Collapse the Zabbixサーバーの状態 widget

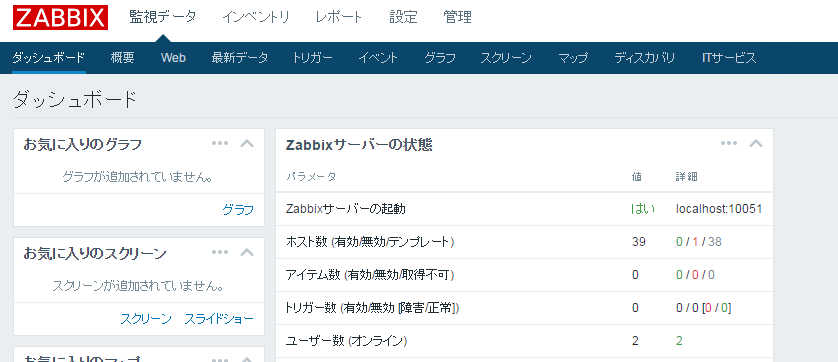[756, 143]
